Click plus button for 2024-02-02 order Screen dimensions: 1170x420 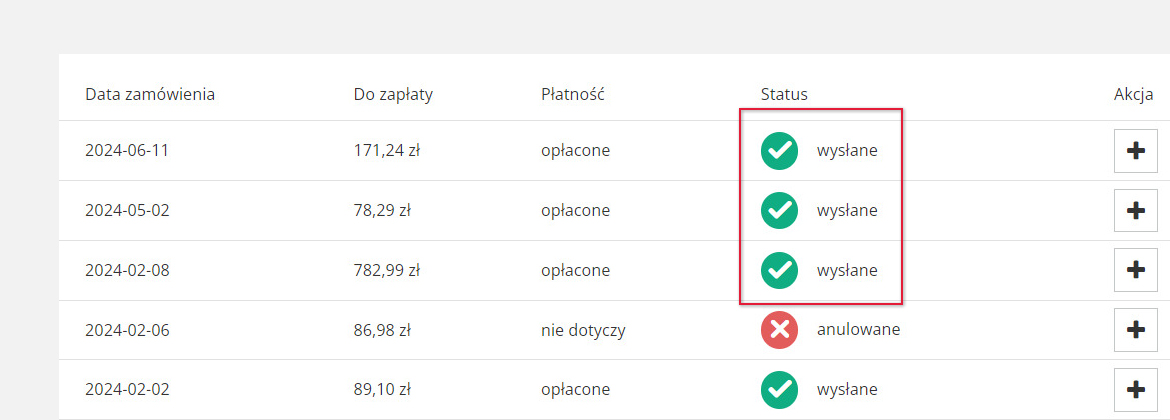coord(1135,389)
